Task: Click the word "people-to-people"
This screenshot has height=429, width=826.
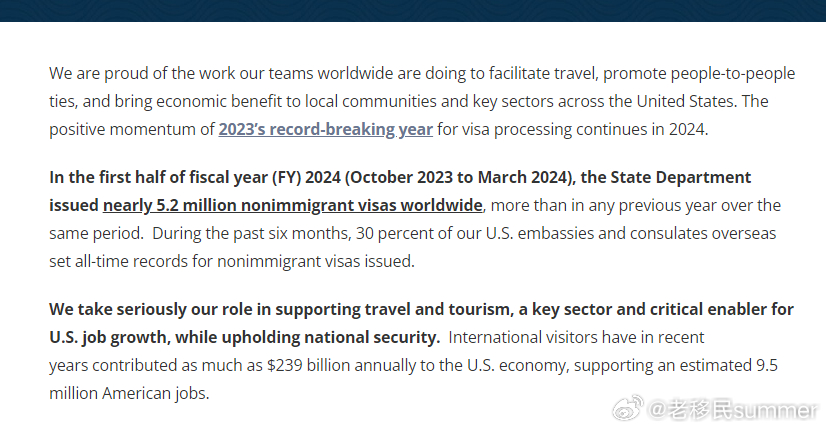Action: 733,73
